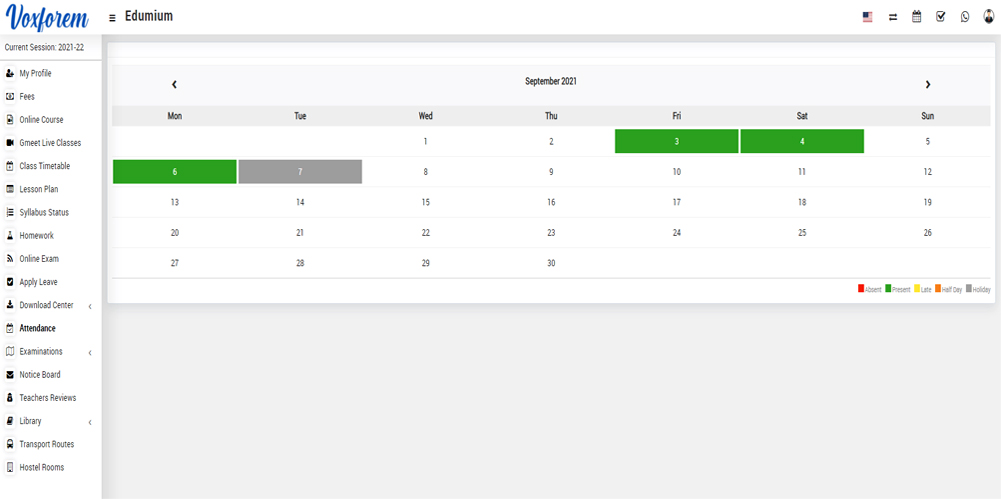1001x499 pixels.
Task: Click the green Present legend swatch
Action: point(888,289)
